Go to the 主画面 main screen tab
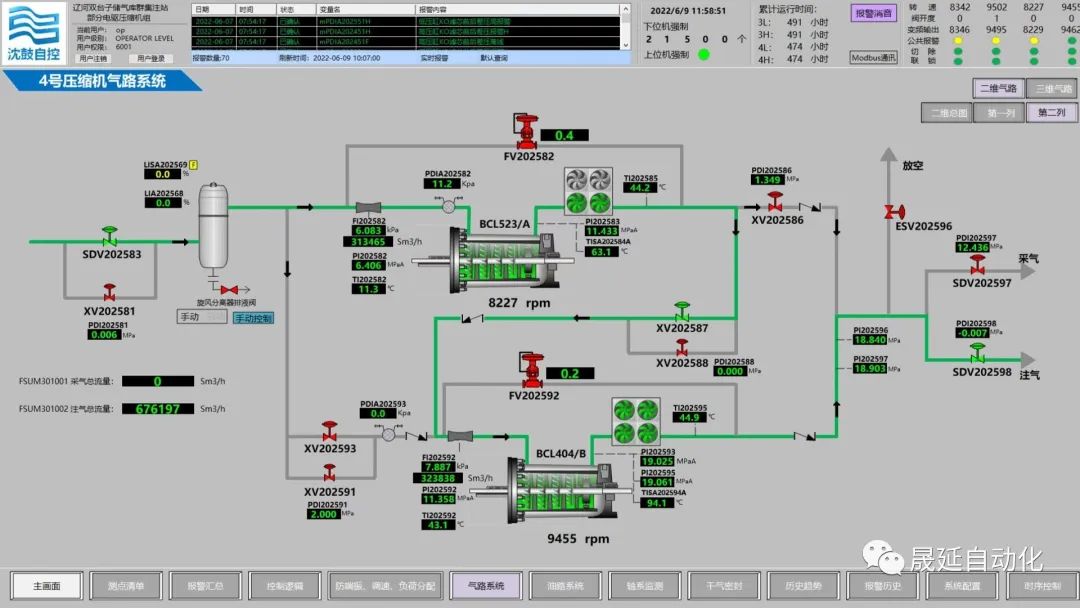 [x=47, y=586]
